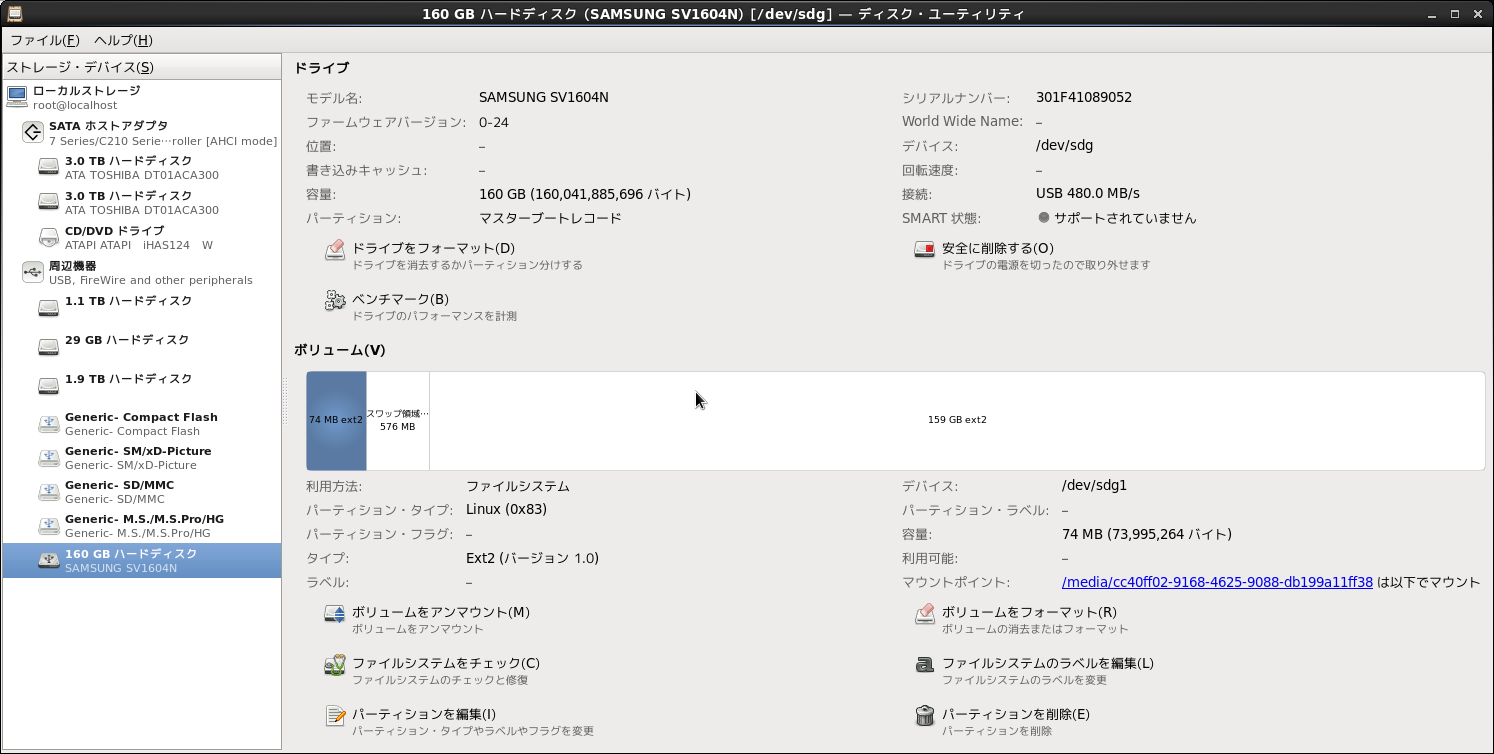1494x754 pixels.
Task: Click USB 480.0 MB/s connection value
Action: coord(1088,193)
